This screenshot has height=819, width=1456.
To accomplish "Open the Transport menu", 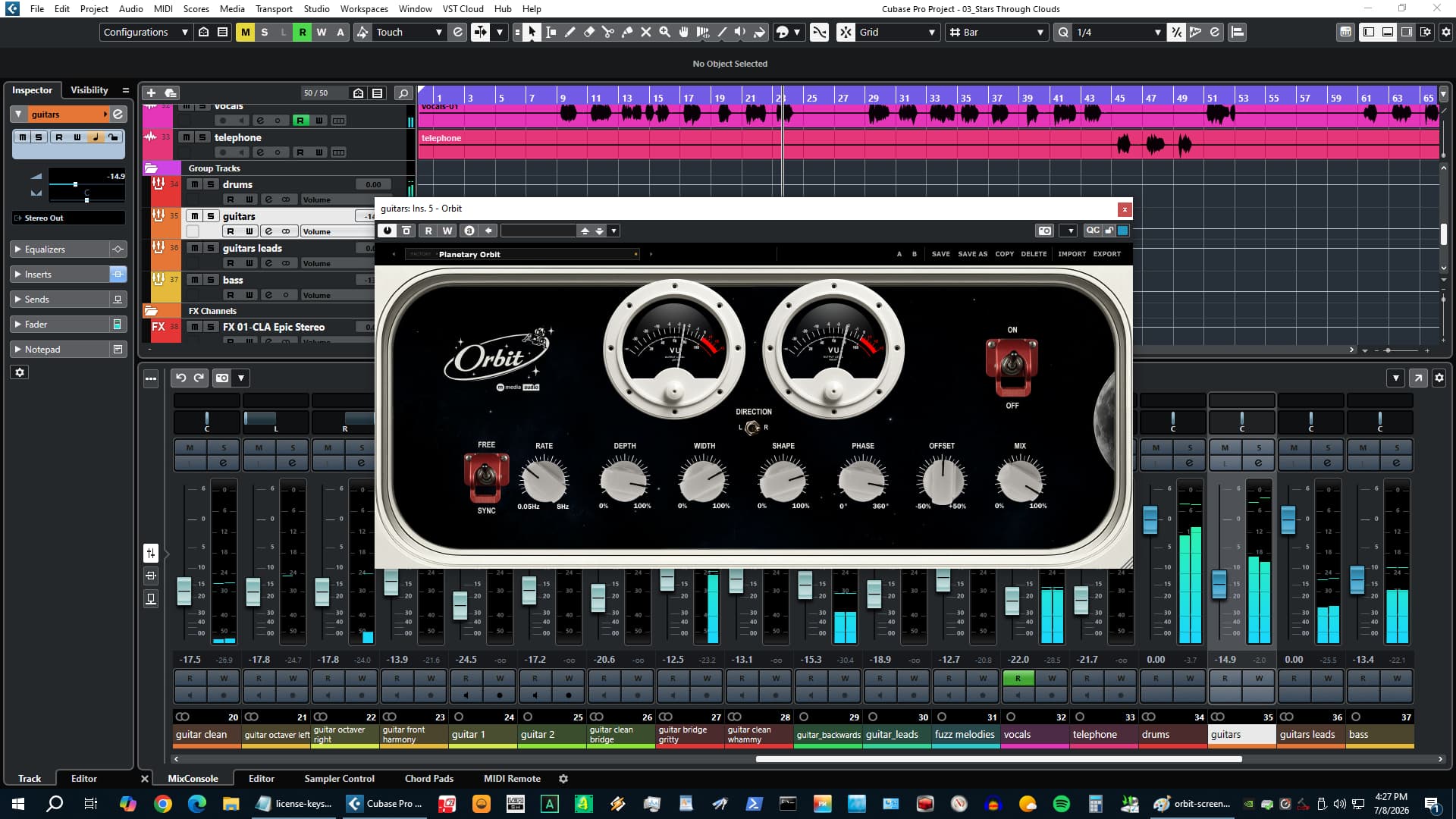I will click(274, 8).
